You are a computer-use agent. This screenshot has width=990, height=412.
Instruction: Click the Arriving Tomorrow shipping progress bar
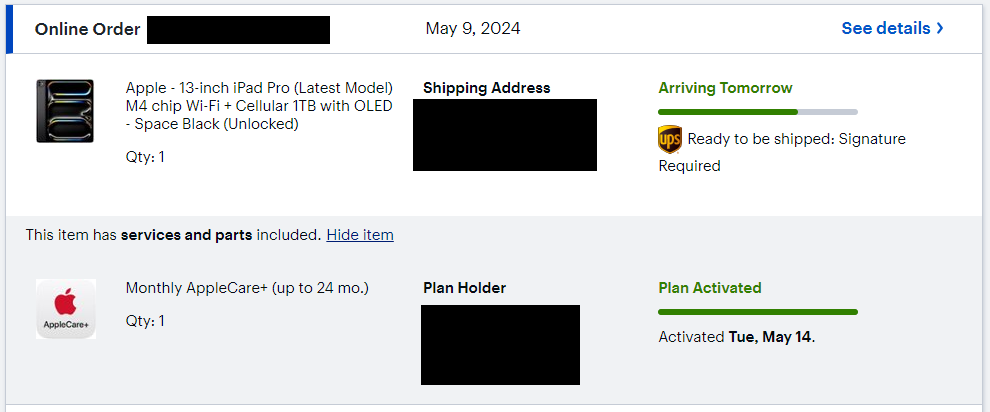pyautogui.click(x=757, y=112)
